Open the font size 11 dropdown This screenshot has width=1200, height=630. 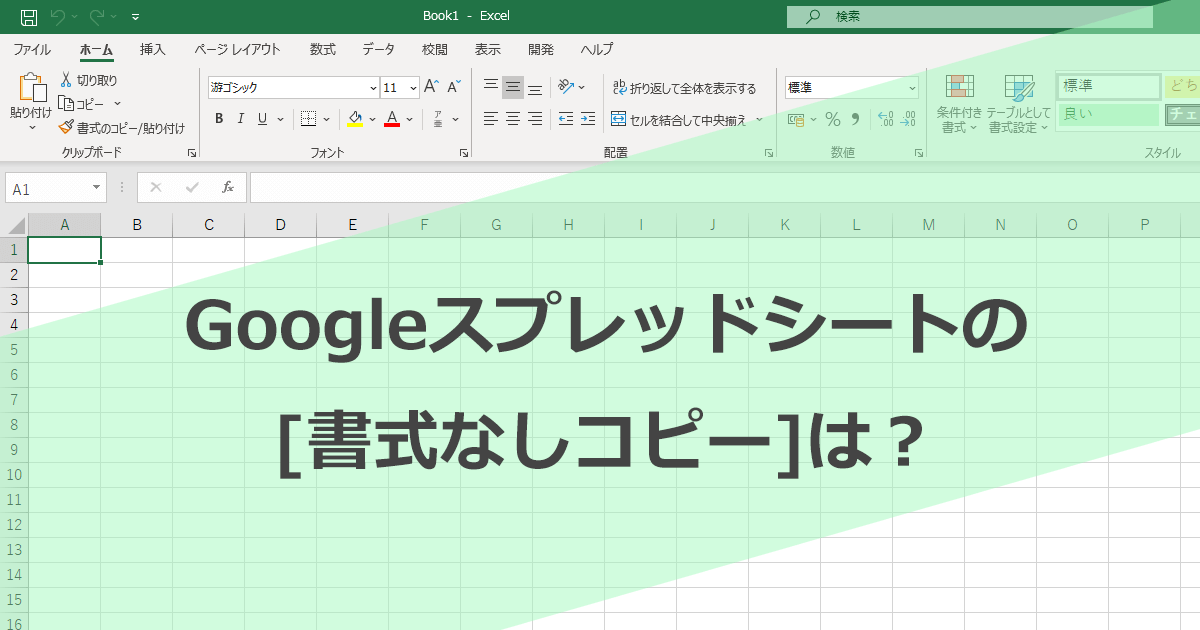[x=413, y=88]
